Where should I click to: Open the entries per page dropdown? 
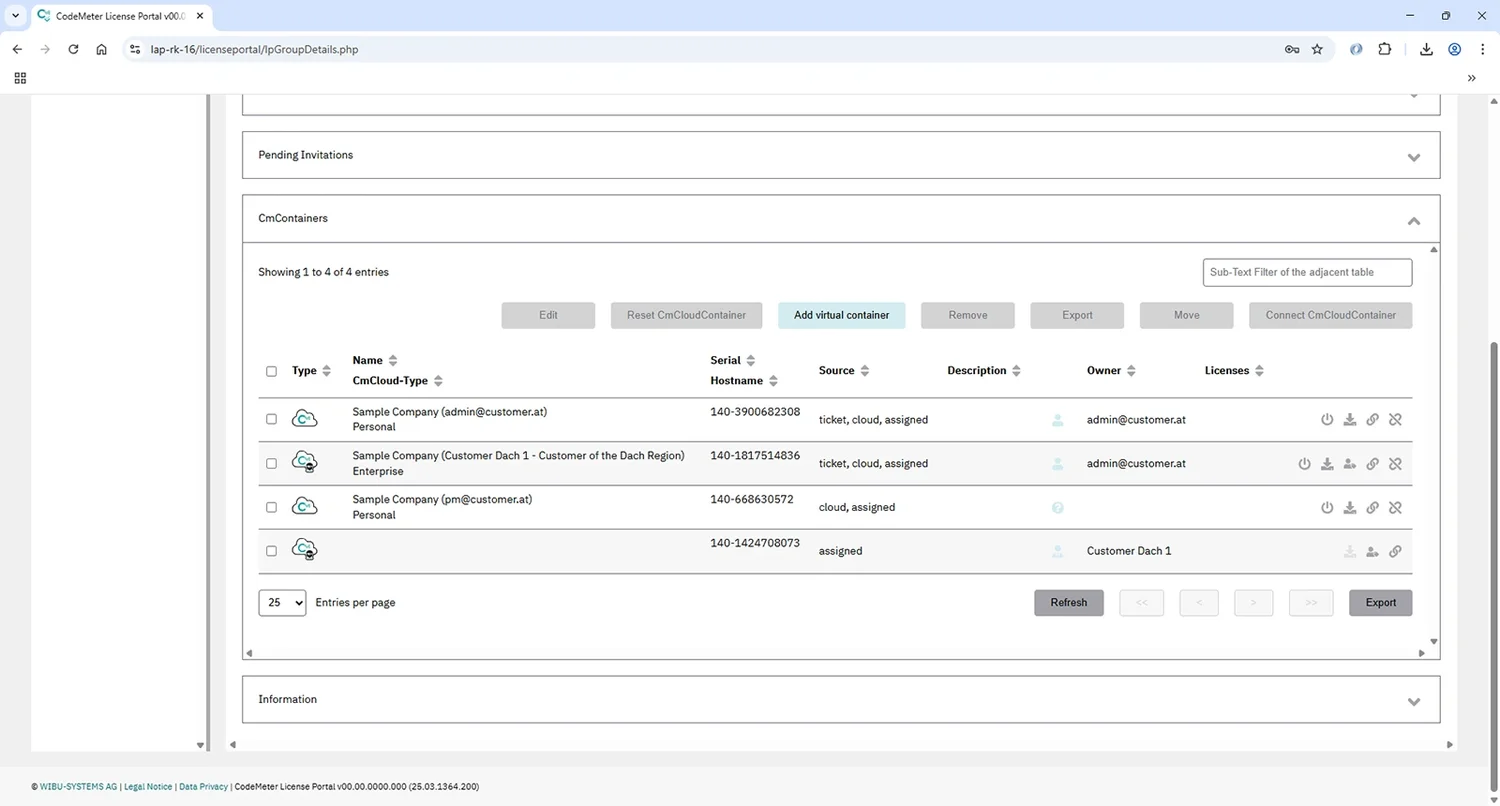point(282,603)
